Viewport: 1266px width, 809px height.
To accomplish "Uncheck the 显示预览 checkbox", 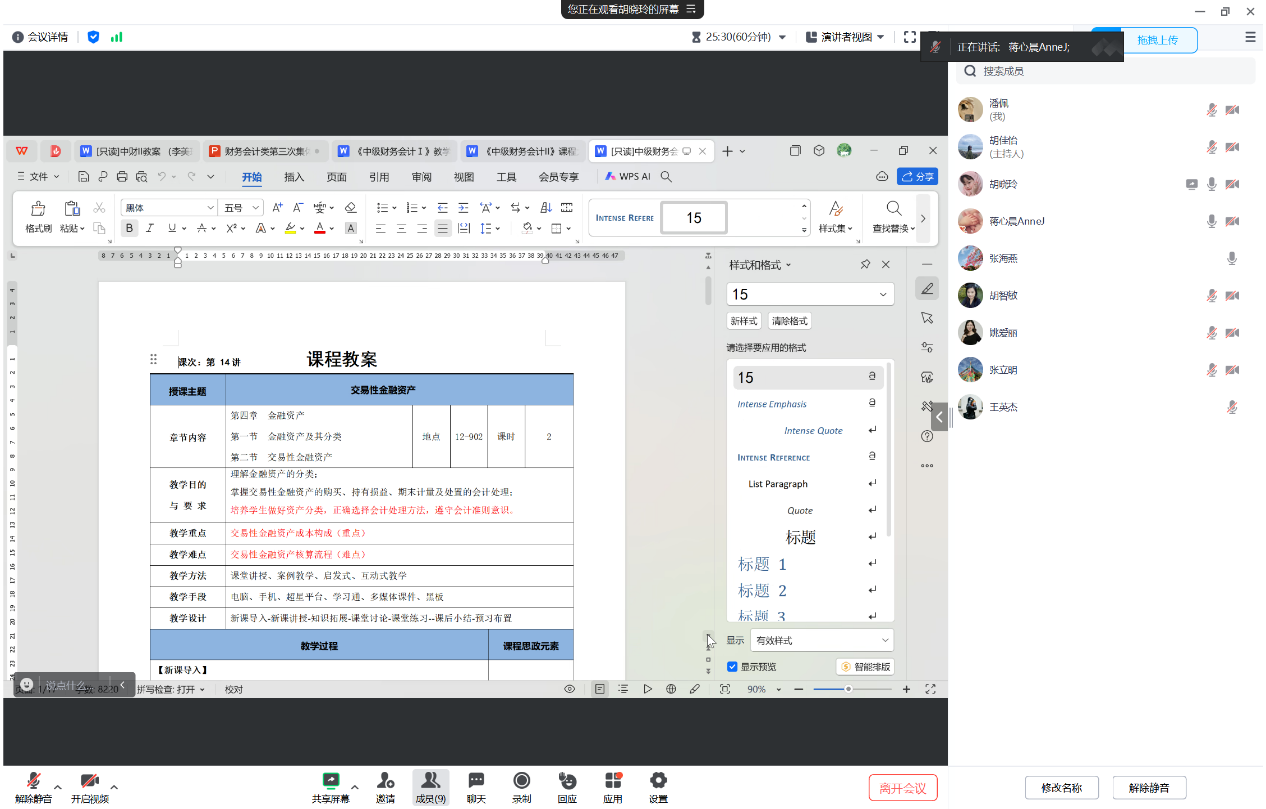I will point(733,667).
